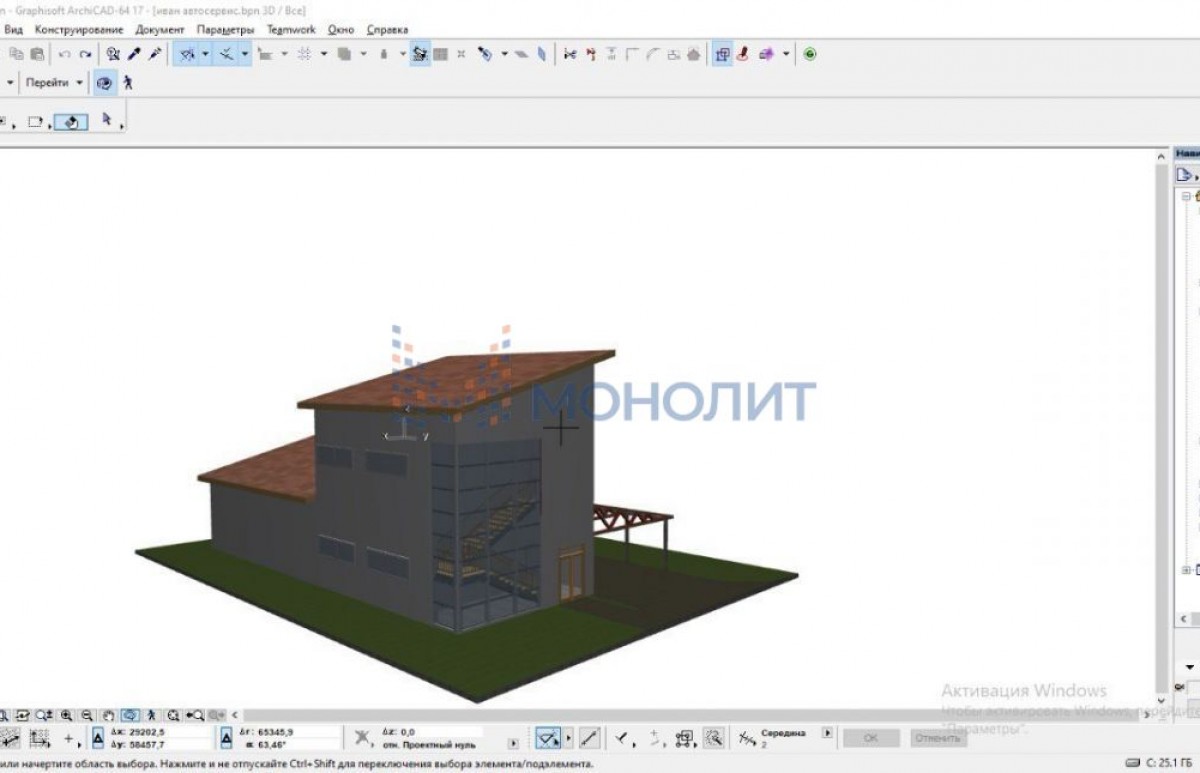Click the red adjust icon
The width and height of the screenshot is (1200, 773).
[590, 54]
